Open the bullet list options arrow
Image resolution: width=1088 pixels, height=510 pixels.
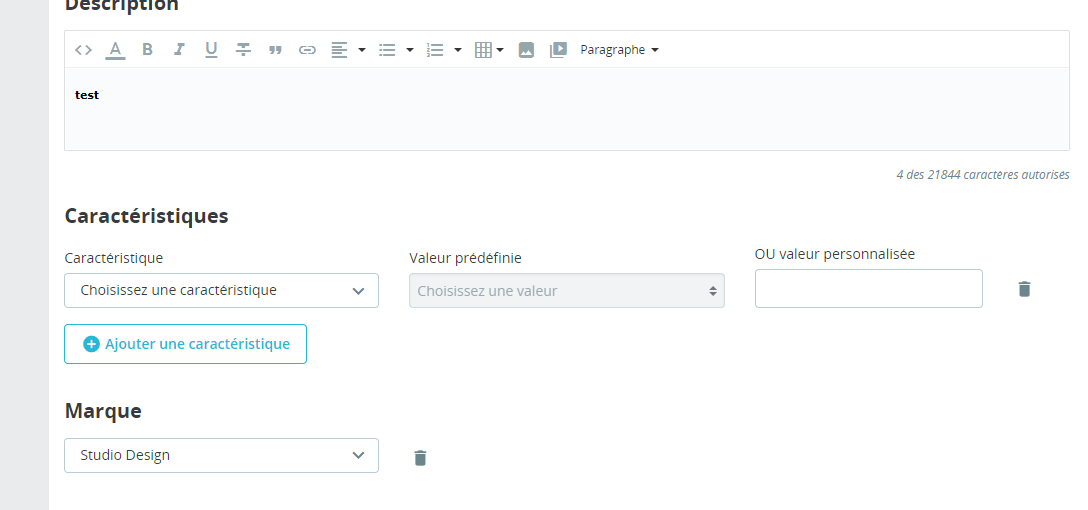[409, 50]
